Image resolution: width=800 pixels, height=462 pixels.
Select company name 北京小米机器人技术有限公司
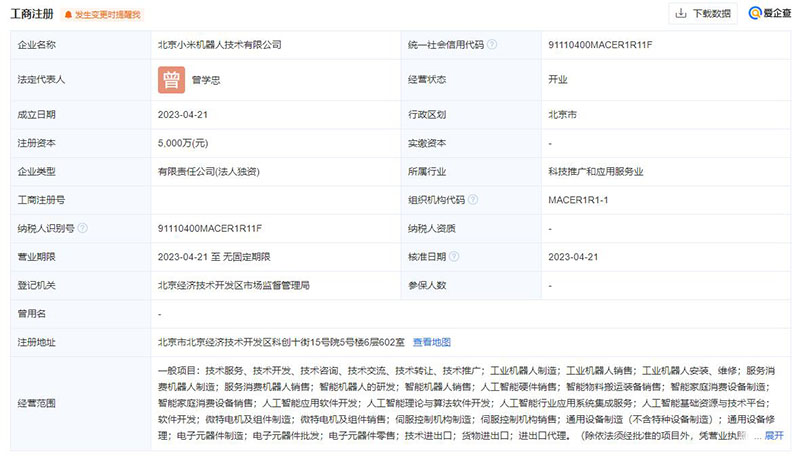[x=219, y=45]
